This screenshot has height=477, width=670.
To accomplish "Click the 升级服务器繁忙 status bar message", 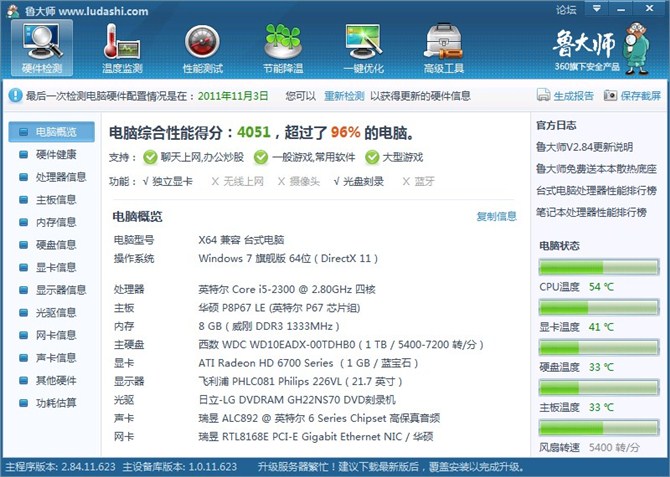I will pyautogui.click(x=391, y=466).
